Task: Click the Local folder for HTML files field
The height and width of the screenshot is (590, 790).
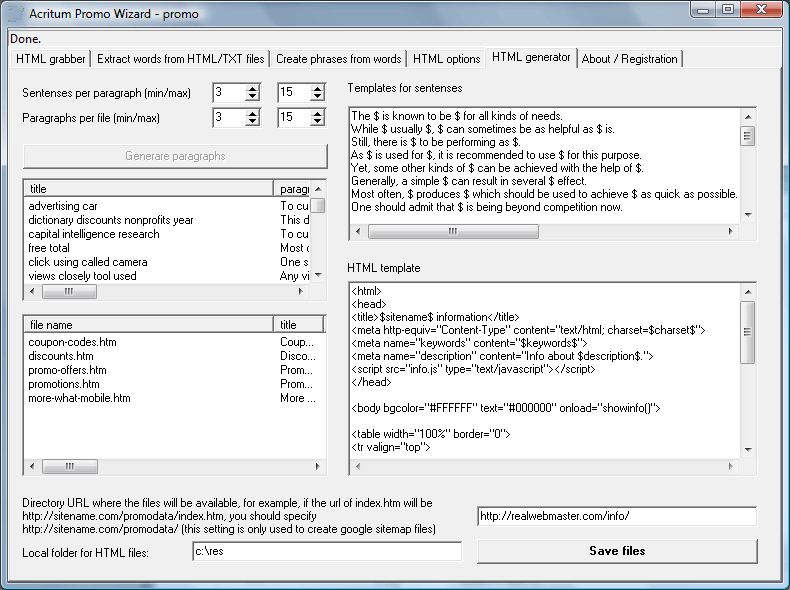Action: (326, 551)
